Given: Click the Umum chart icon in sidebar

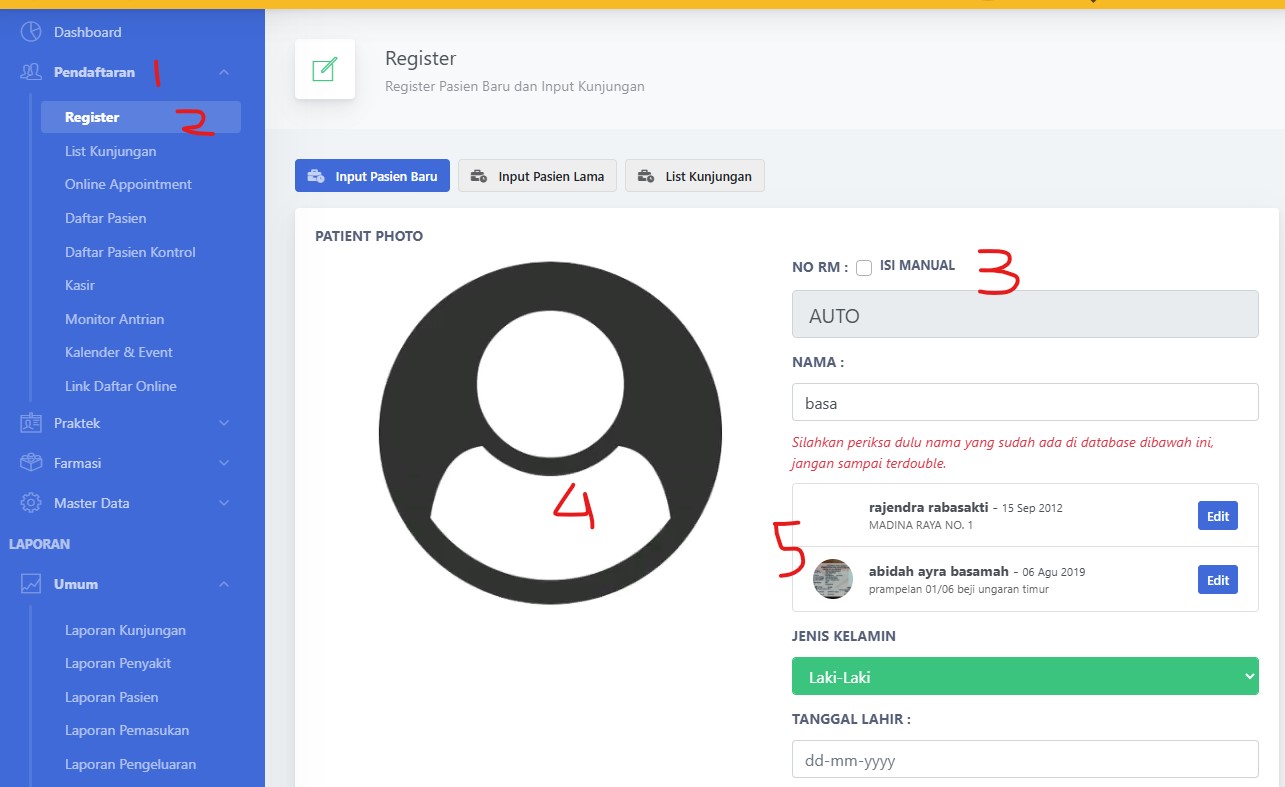Looking at the screenshot, I should (x=31, y=584).
